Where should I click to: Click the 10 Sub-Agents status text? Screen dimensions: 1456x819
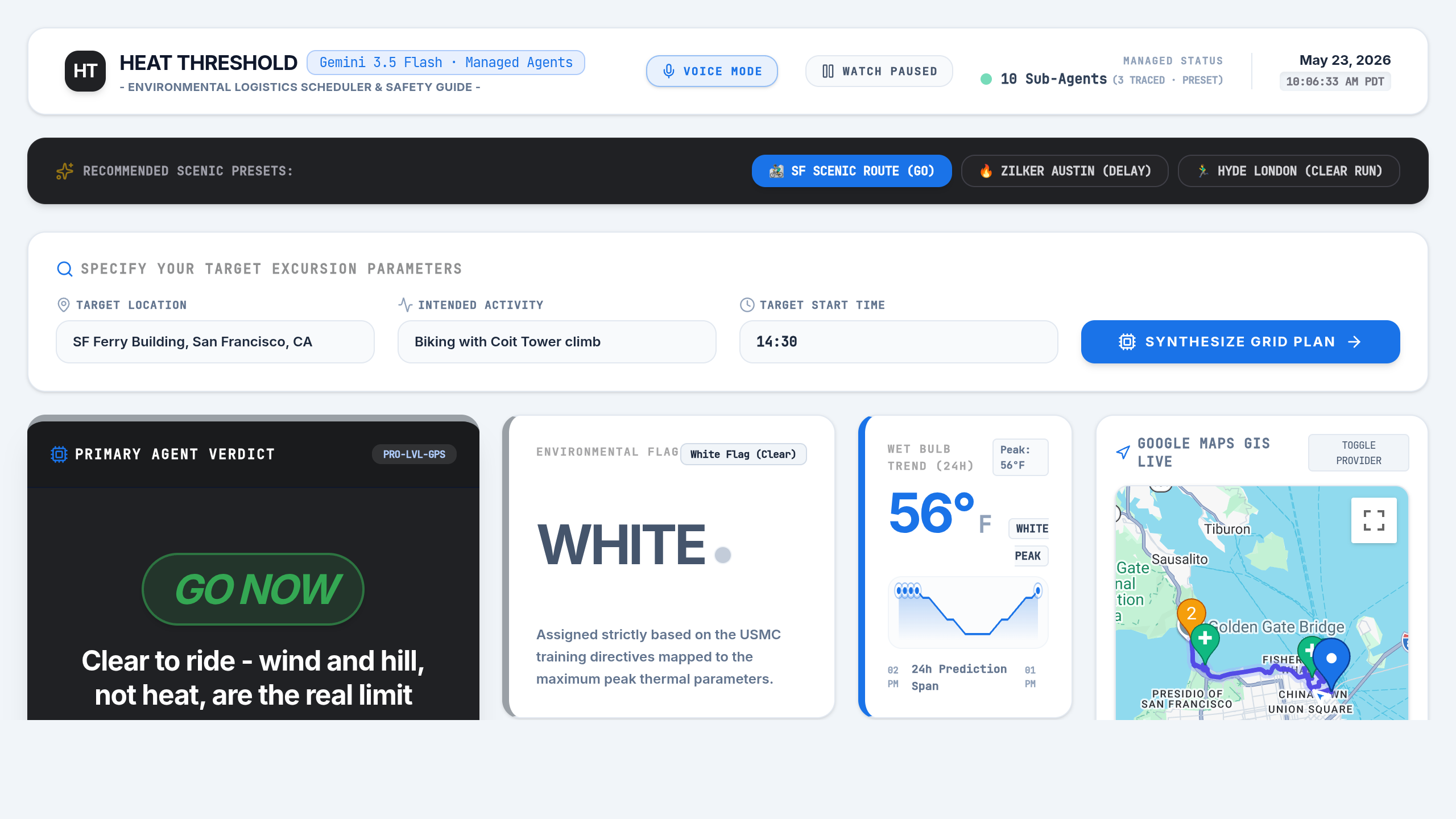pos(1054,79)
